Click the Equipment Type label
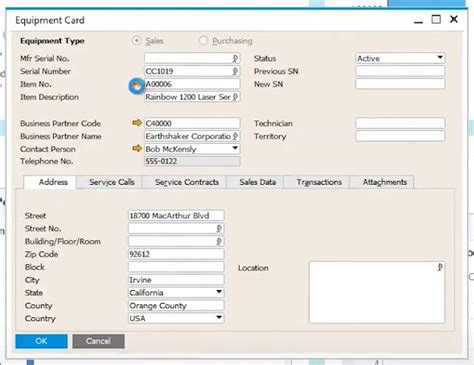474x365 pixels. [52, 41]
